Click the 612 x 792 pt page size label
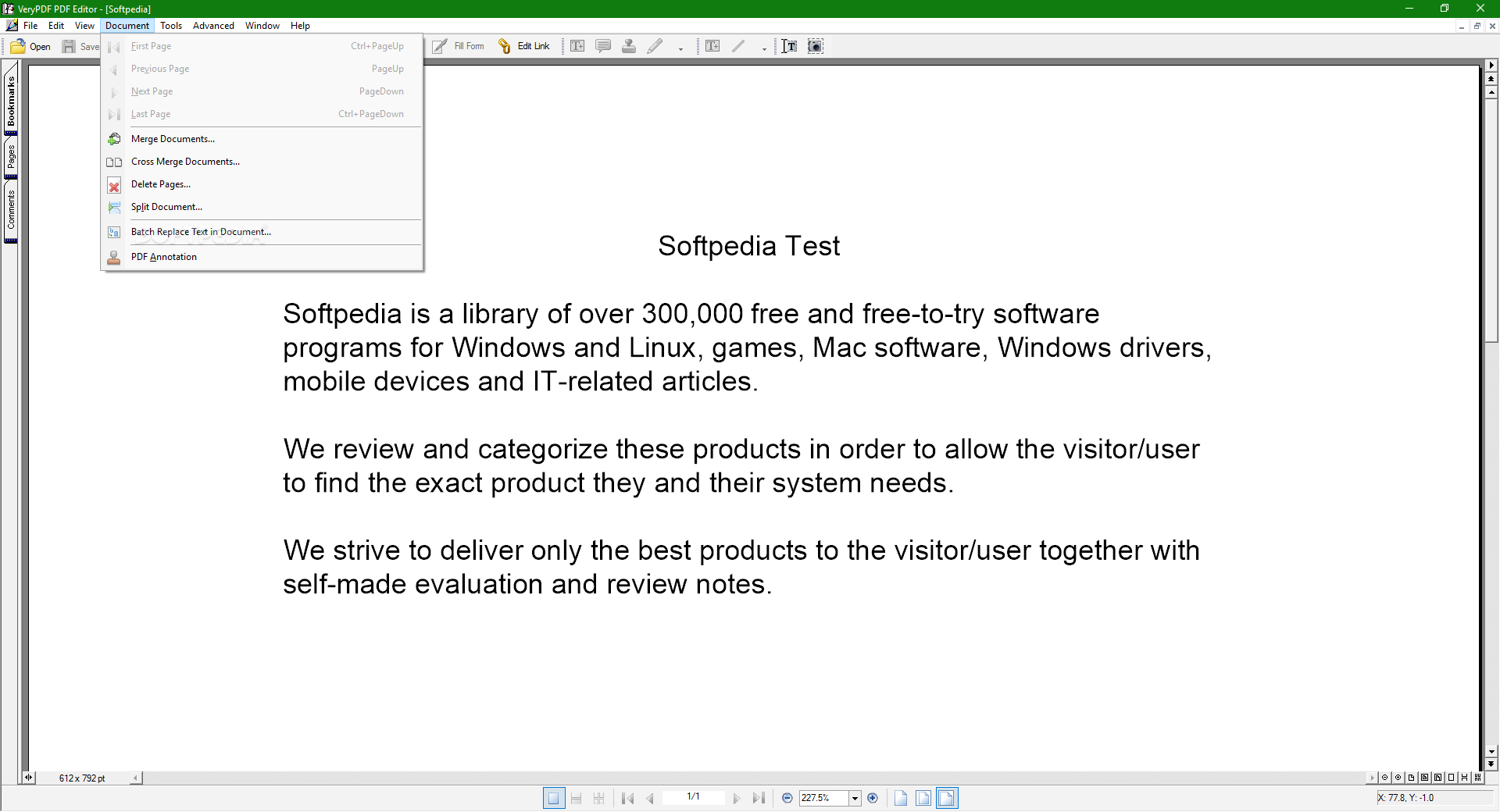 click(82, 778)
